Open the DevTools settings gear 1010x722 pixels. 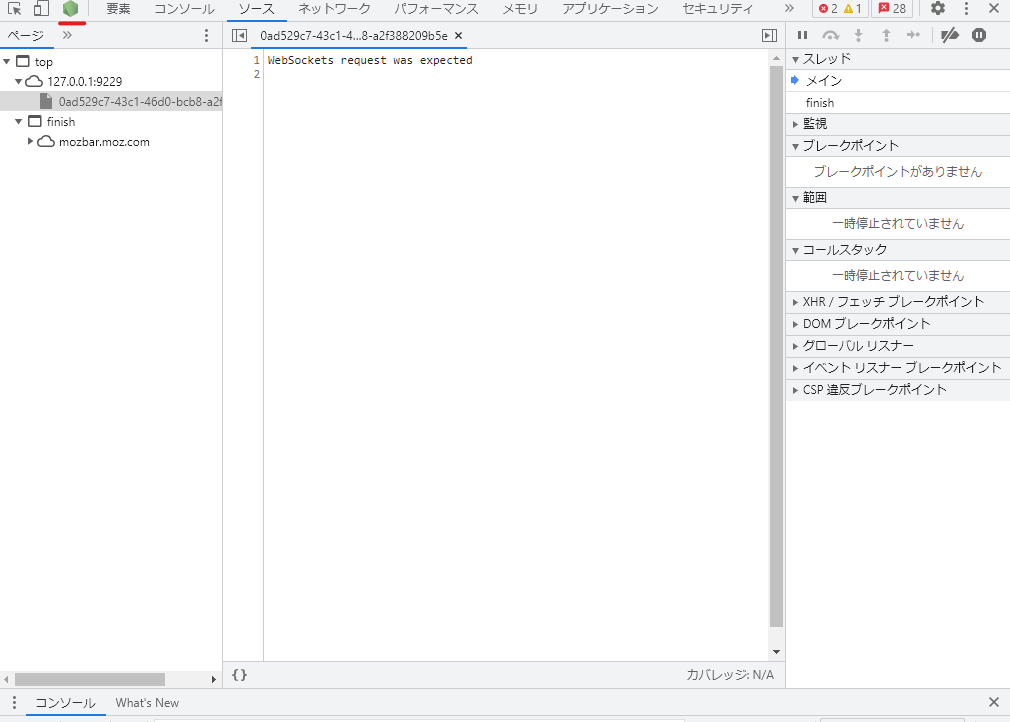coord(938,8)
